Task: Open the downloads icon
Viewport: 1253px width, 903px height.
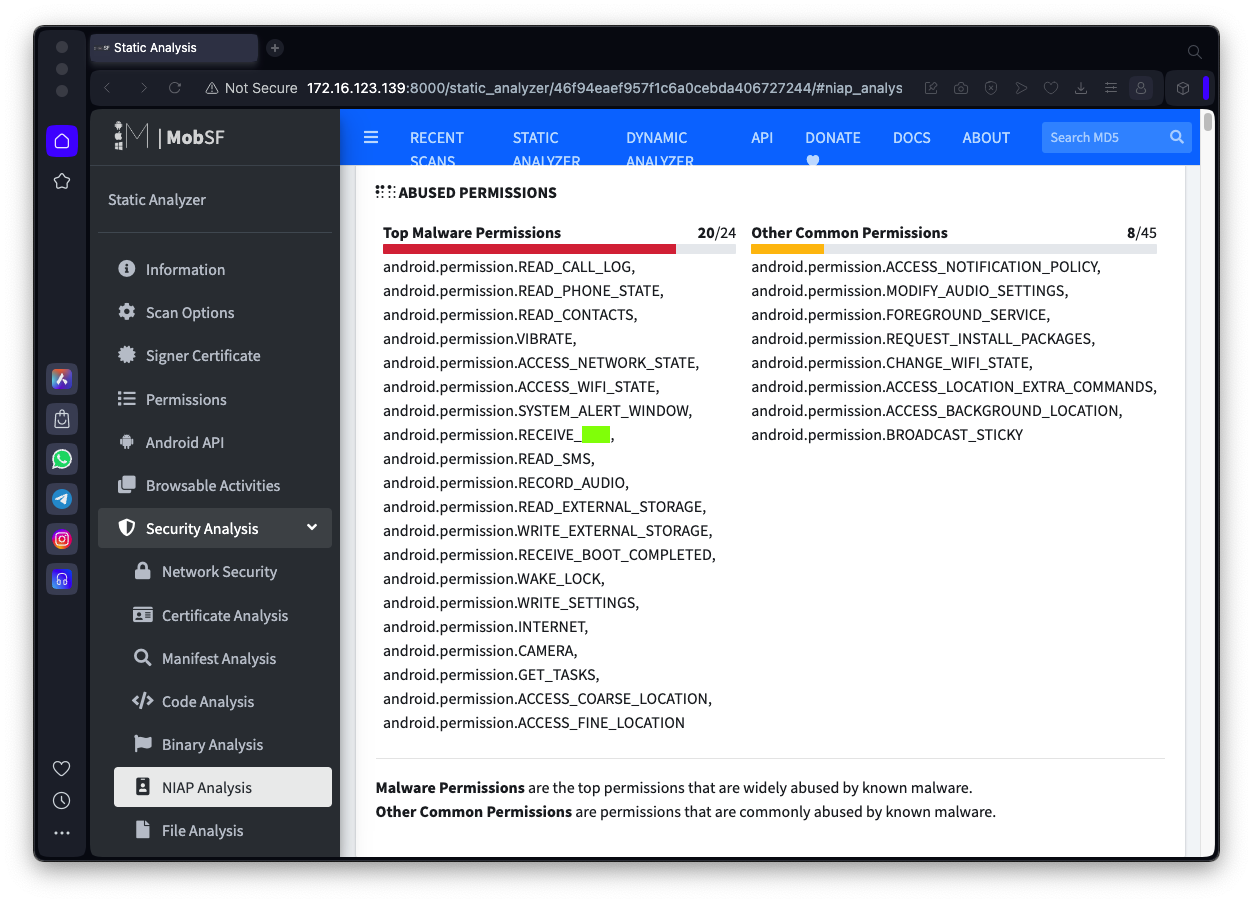Action: (1081, 88)
